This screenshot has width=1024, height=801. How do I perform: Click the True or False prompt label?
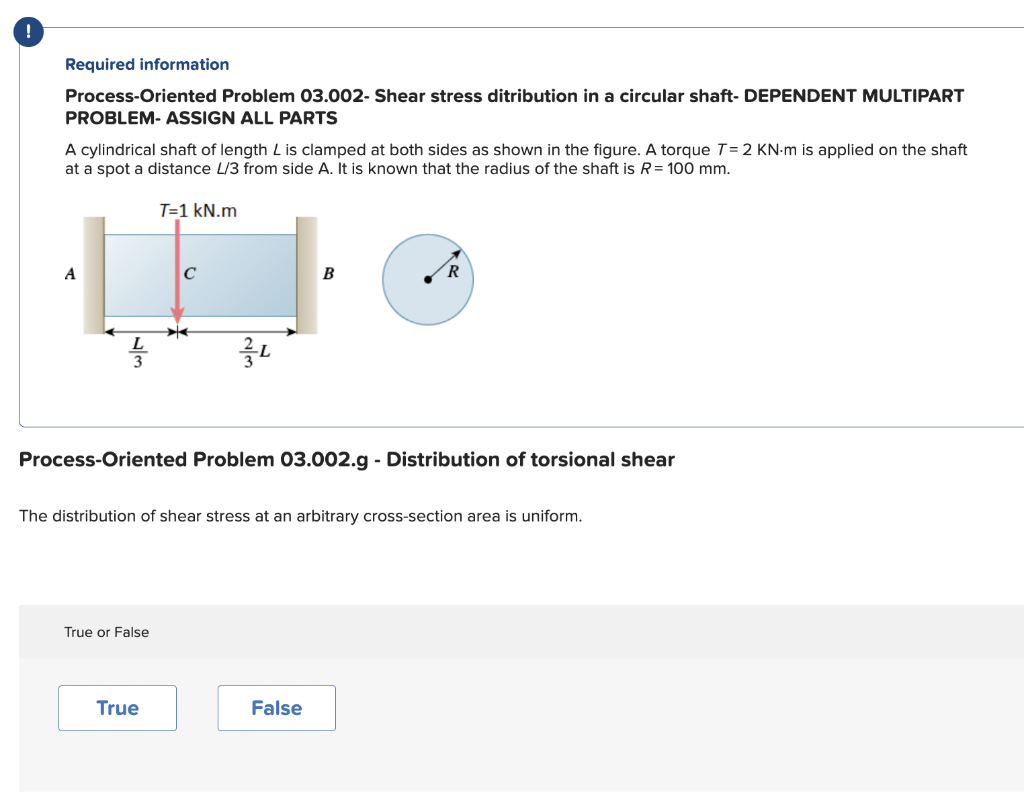tap(105, 632)
